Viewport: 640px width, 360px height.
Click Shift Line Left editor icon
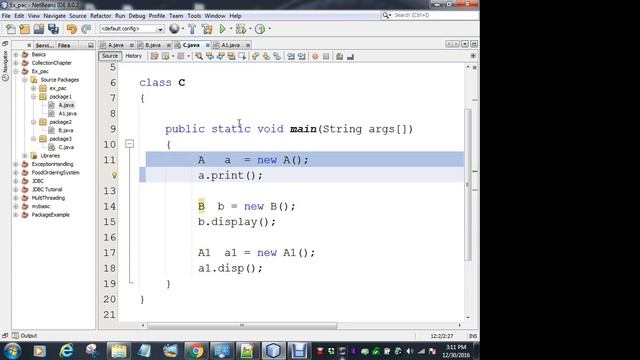(291, 56)
